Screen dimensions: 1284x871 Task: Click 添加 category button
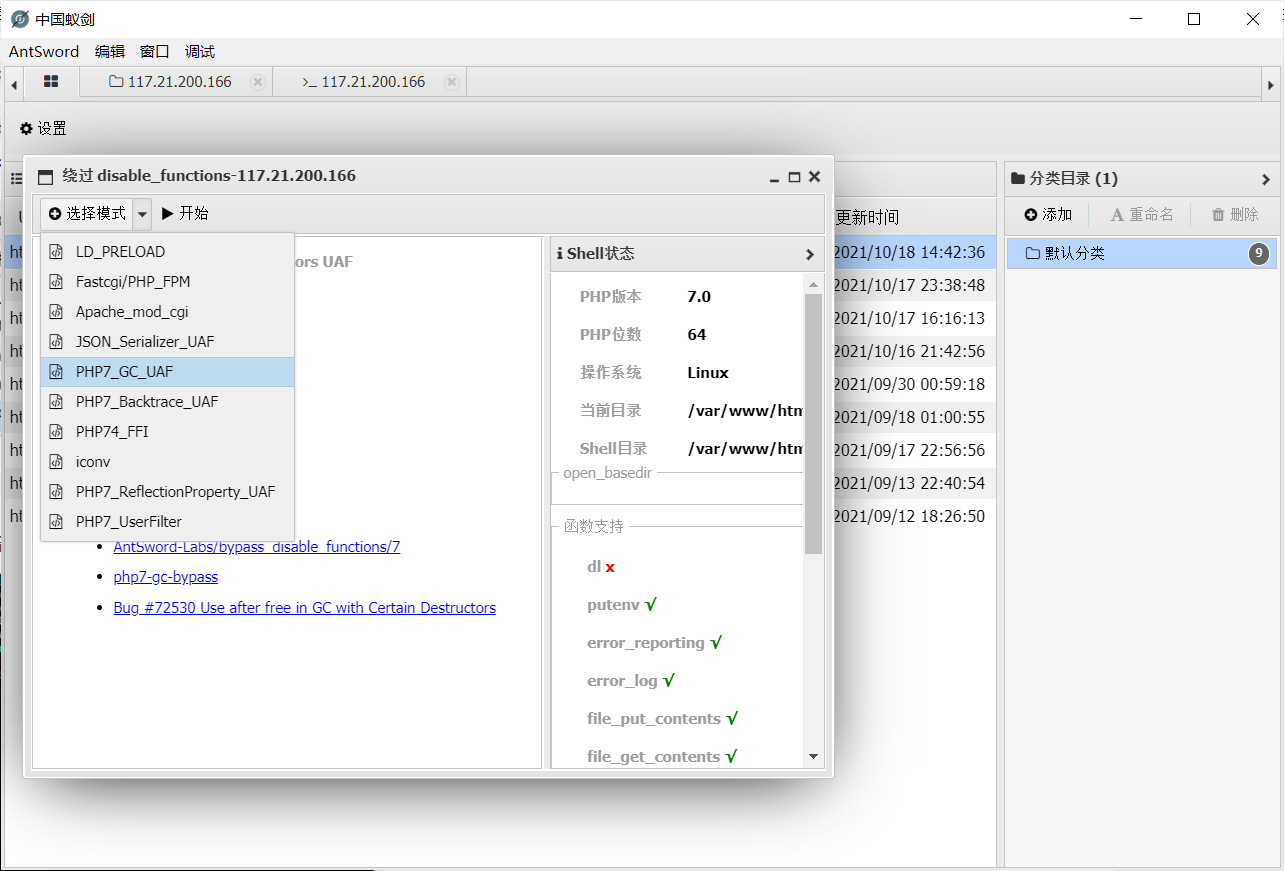tap(1048, 215)
